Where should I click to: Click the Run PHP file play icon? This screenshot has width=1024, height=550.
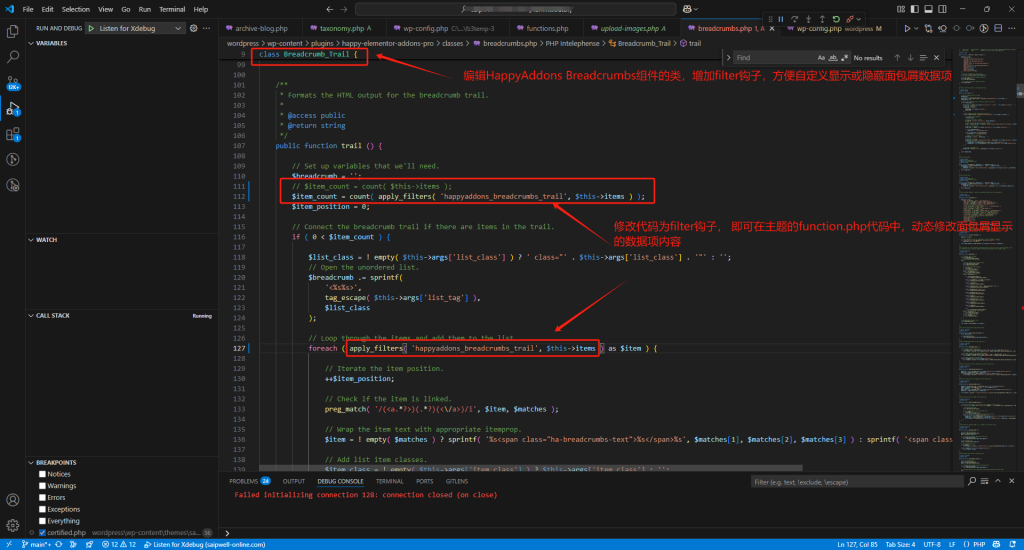coord(907,28)
